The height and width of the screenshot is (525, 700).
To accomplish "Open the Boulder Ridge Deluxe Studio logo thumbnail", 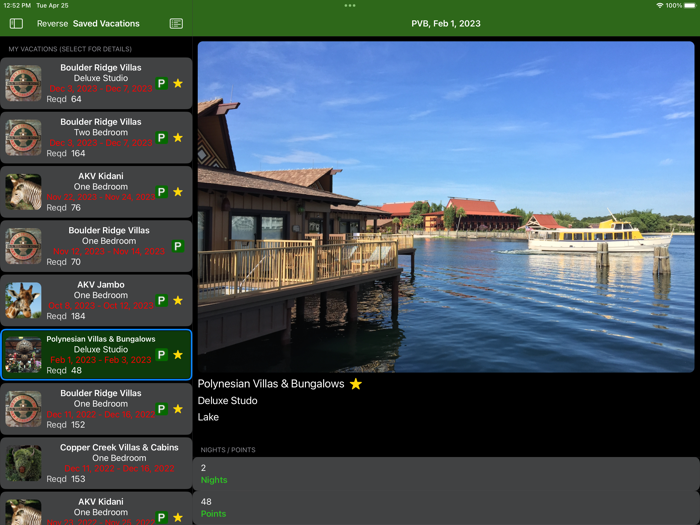I will coord(23,83).
